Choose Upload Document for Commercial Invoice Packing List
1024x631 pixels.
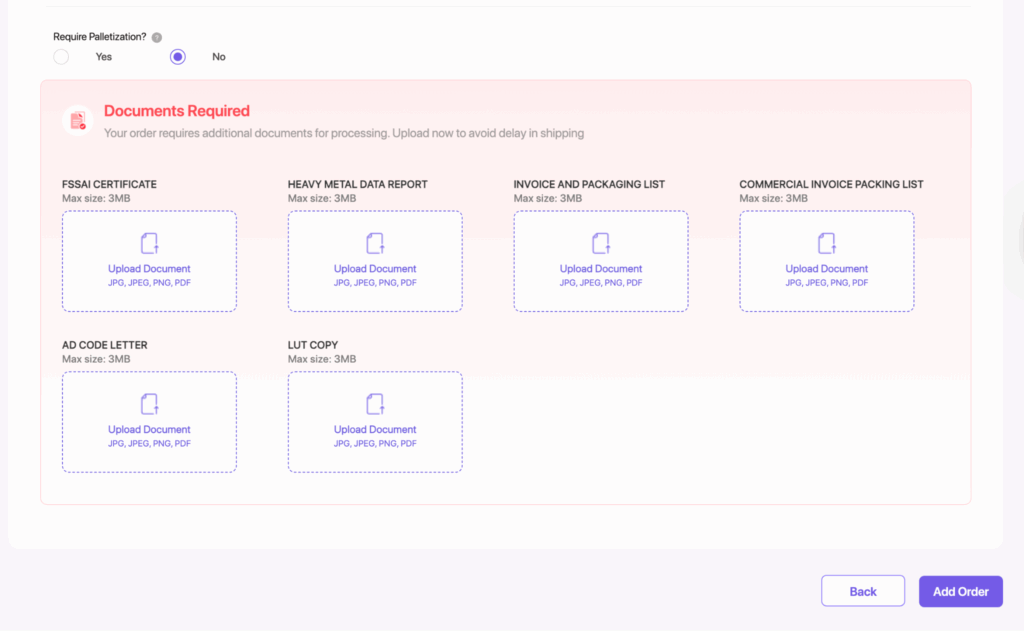click(x=827, y=269)
